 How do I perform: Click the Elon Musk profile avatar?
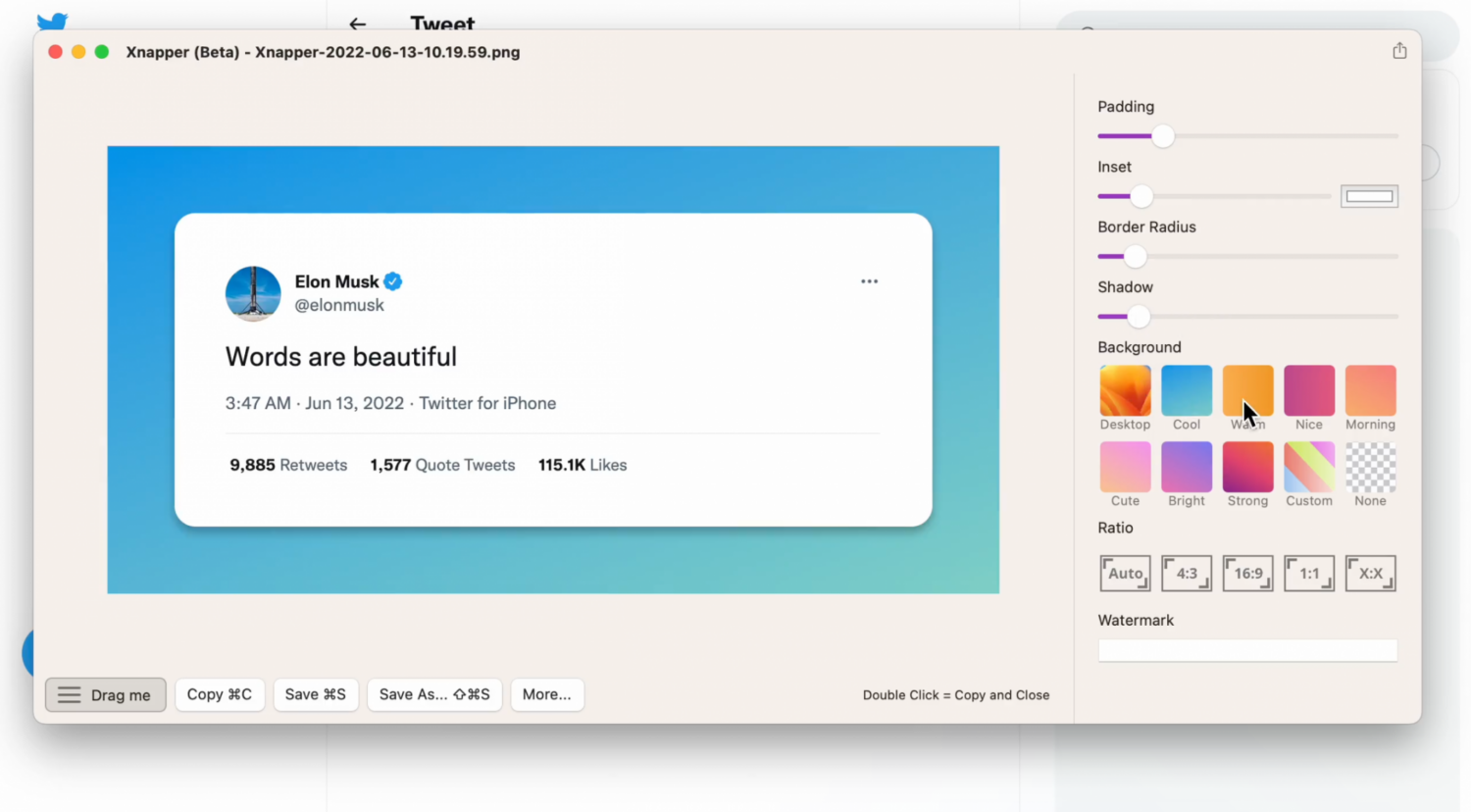click(253, 293)
